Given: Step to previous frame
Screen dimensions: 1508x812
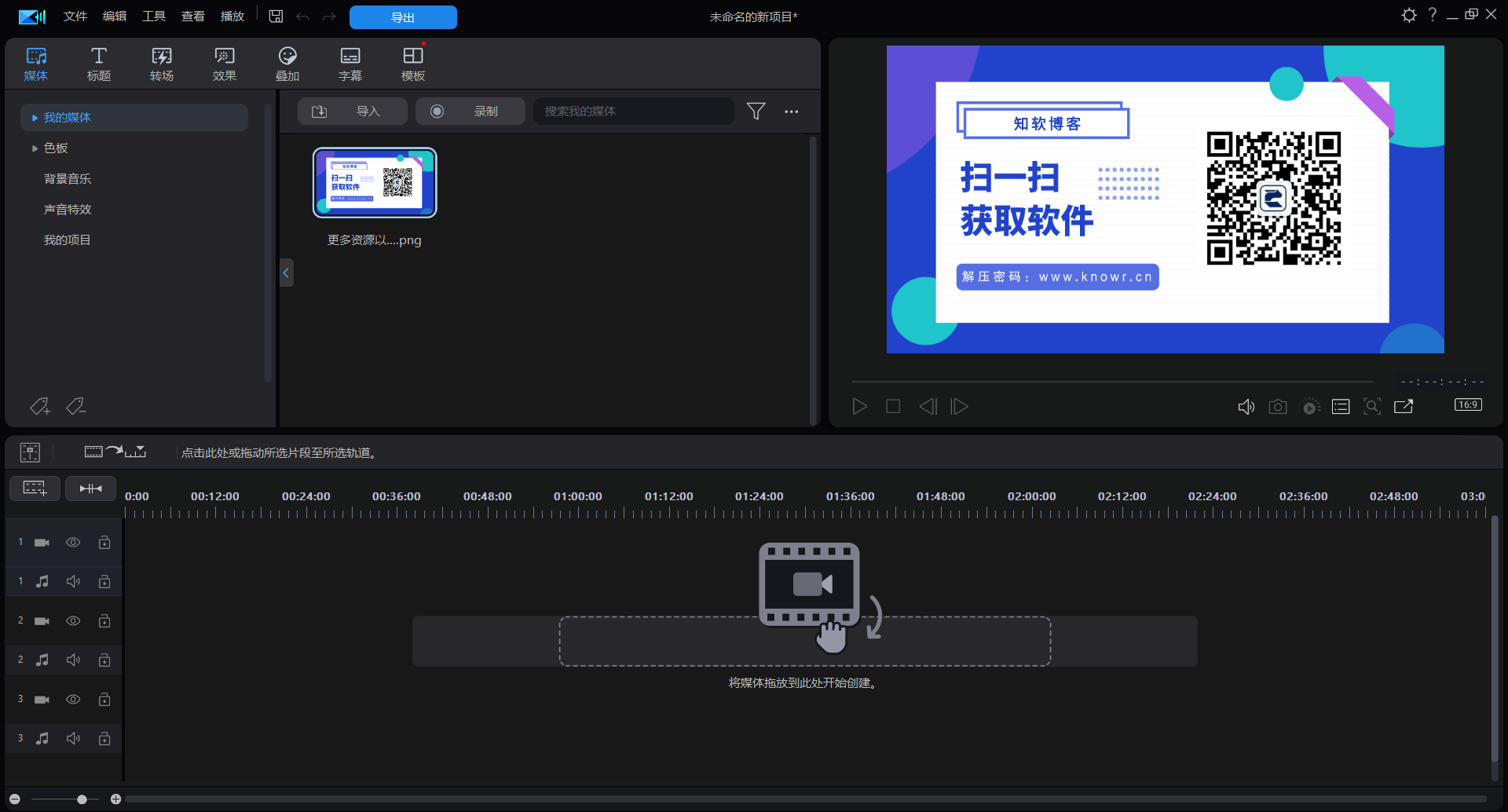Looking at the screenshot, I should pos(928,407).
